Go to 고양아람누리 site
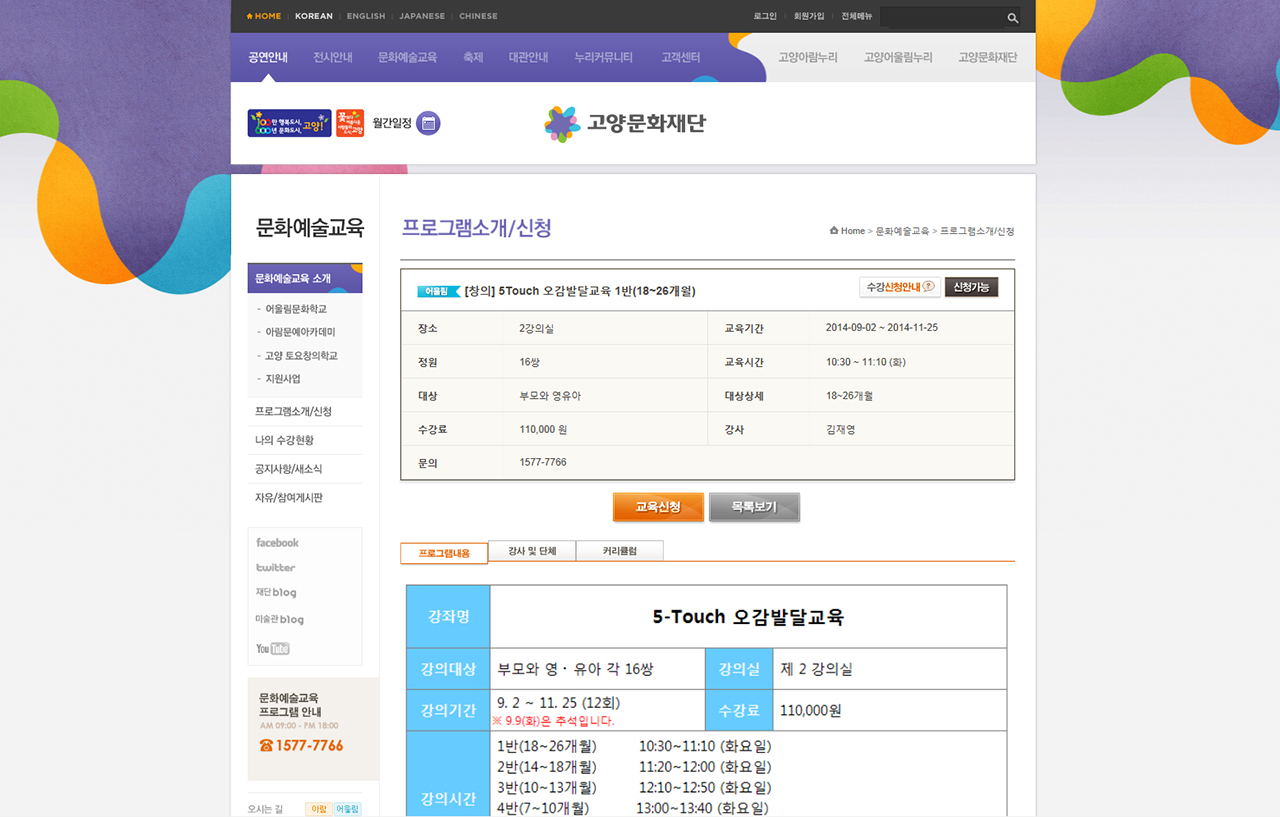 tap(808, 57)
